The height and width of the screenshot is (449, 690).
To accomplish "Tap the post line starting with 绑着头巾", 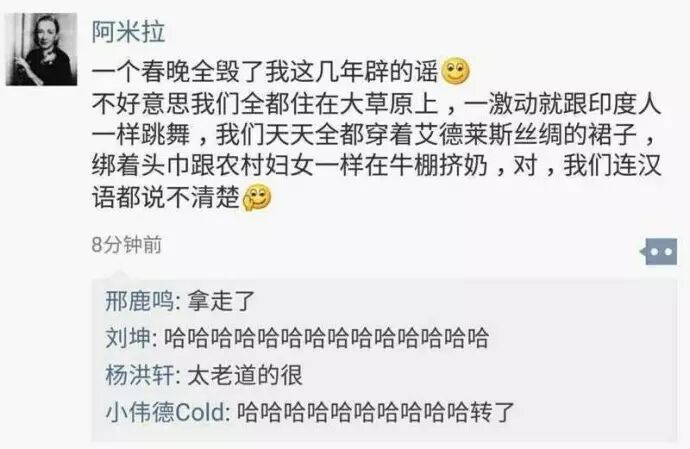I will point(377,166).
